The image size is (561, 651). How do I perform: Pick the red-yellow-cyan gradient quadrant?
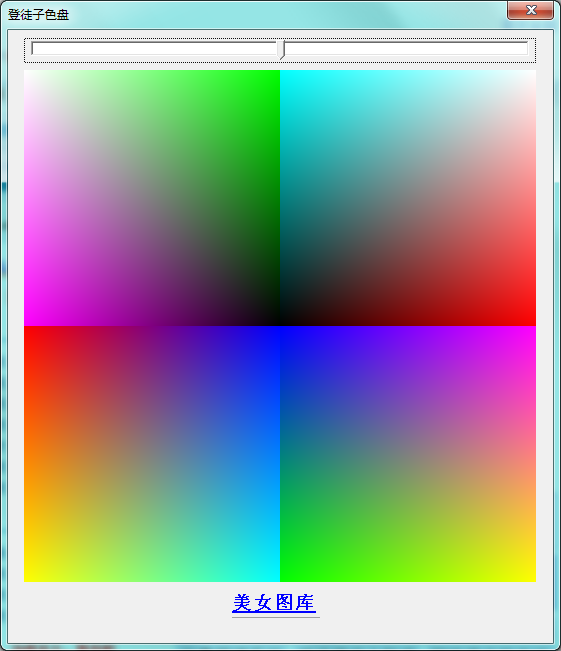pos(152,454)
